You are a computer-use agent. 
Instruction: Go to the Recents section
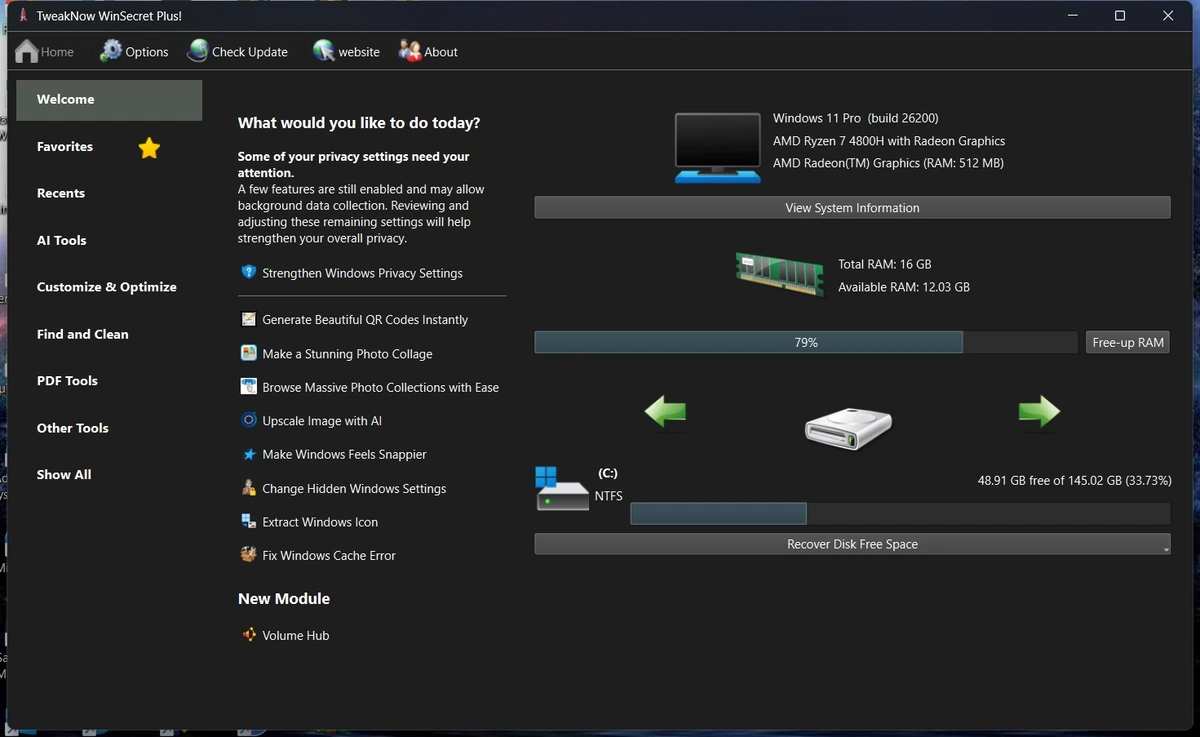61,193
